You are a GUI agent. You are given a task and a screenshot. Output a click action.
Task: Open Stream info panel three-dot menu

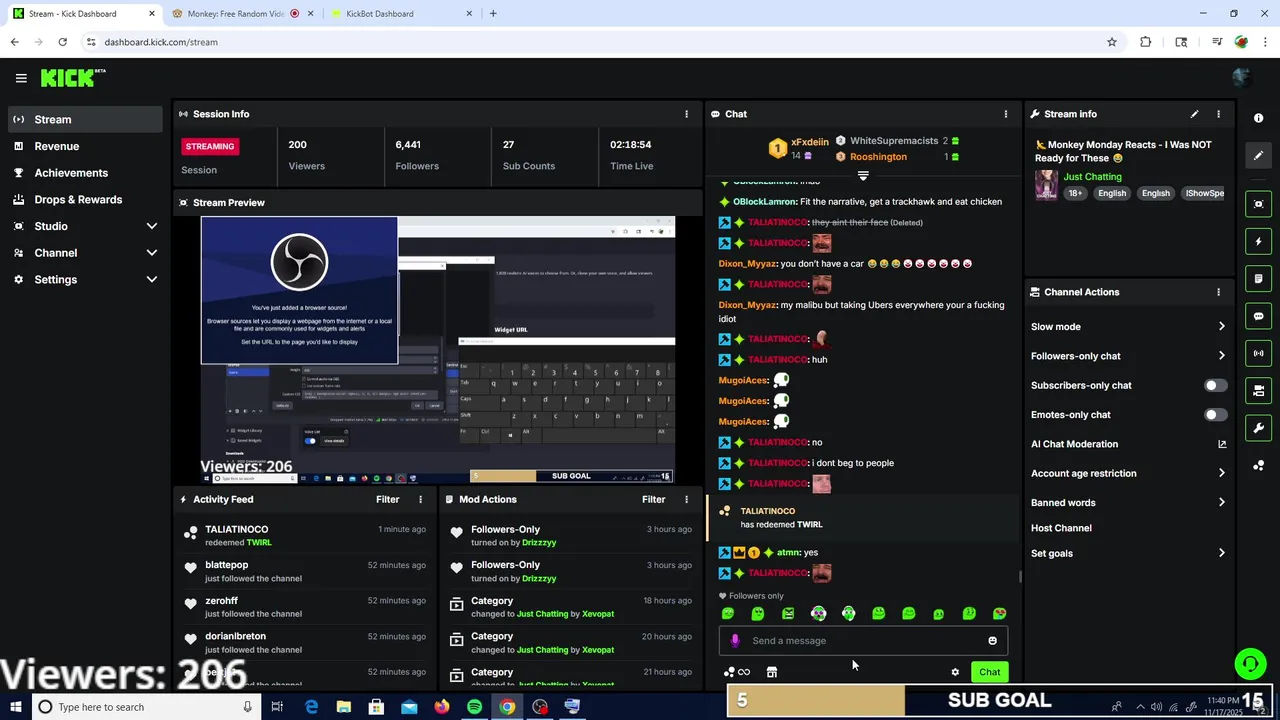(1218, 114)
